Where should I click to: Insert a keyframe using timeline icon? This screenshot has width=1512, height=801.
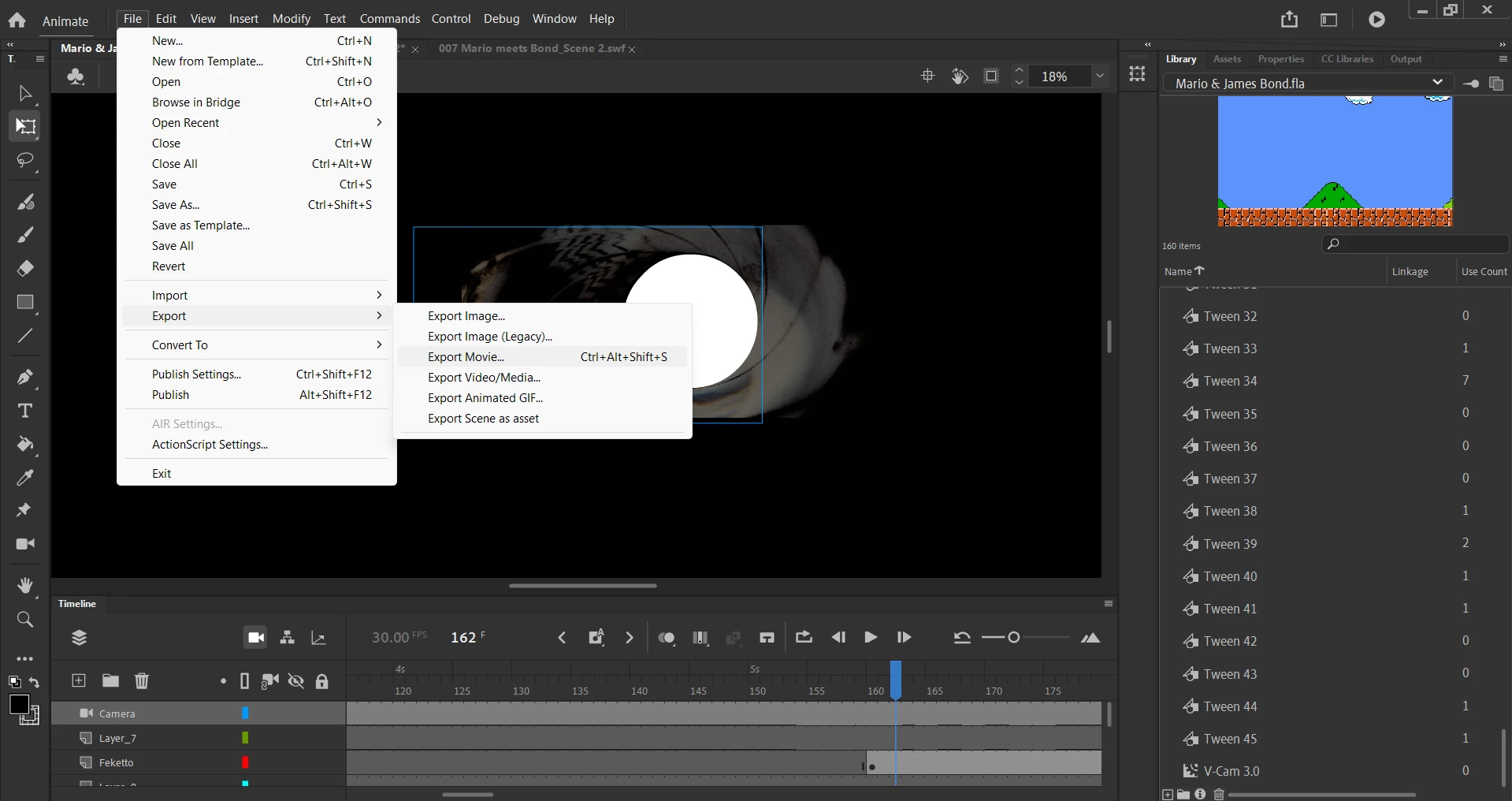click(x=596, y=637)
